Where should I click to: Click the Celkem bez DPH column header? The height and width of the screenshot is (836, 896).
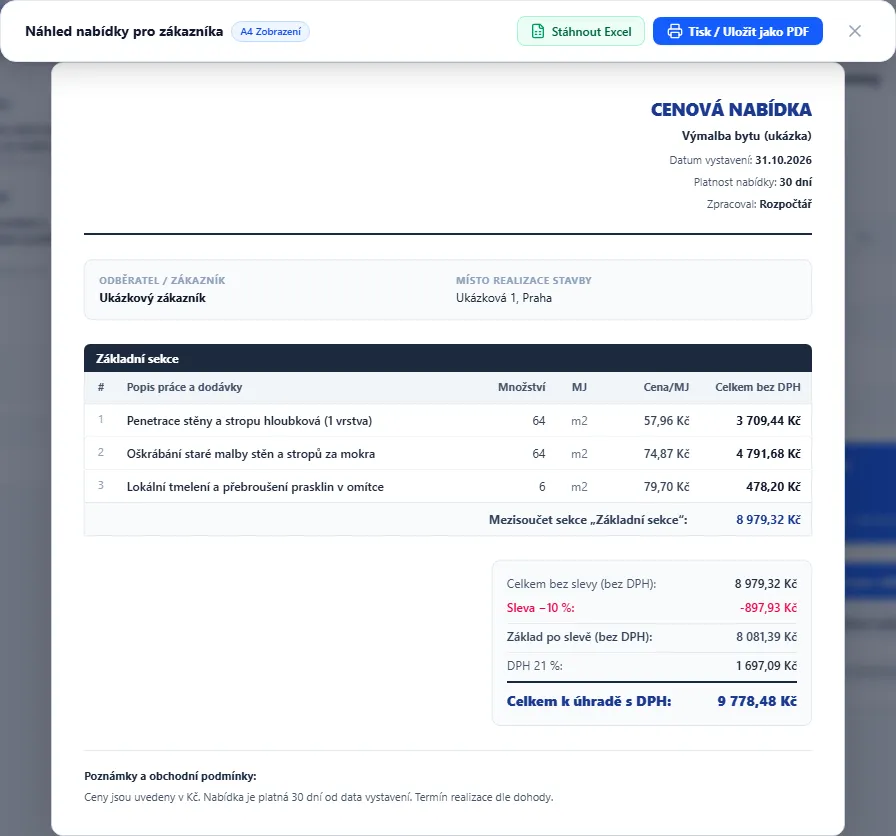coord(758,387)
